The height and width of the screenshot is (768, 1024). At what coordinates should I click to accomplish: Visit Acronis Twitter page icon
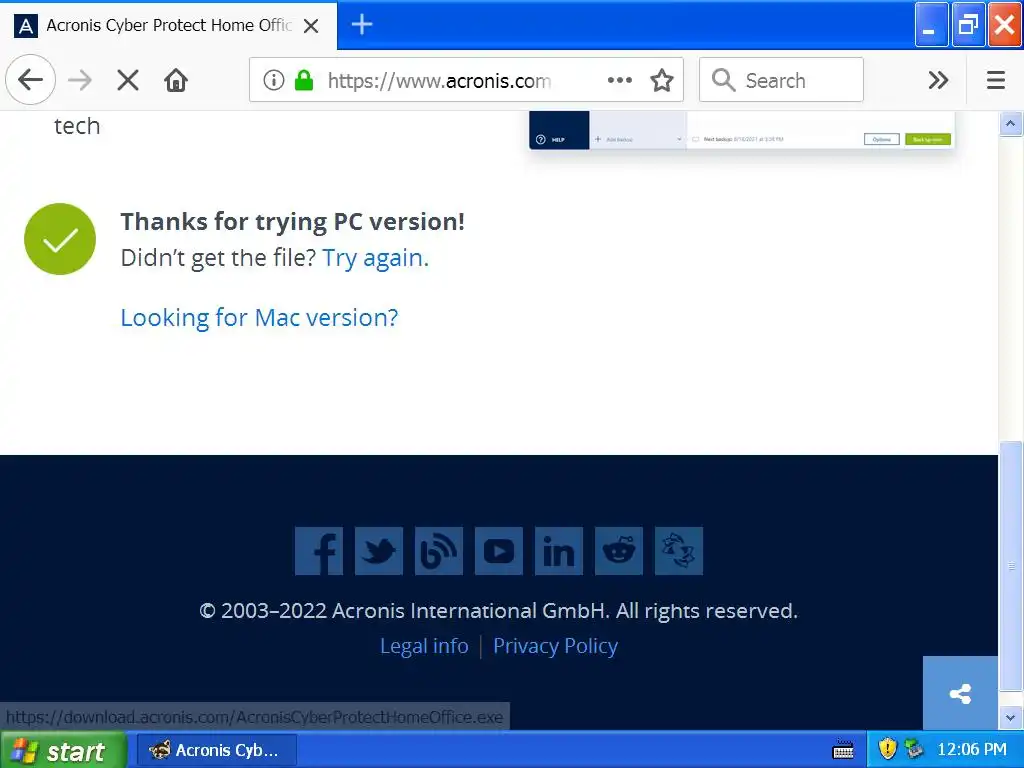coord(379,551)
